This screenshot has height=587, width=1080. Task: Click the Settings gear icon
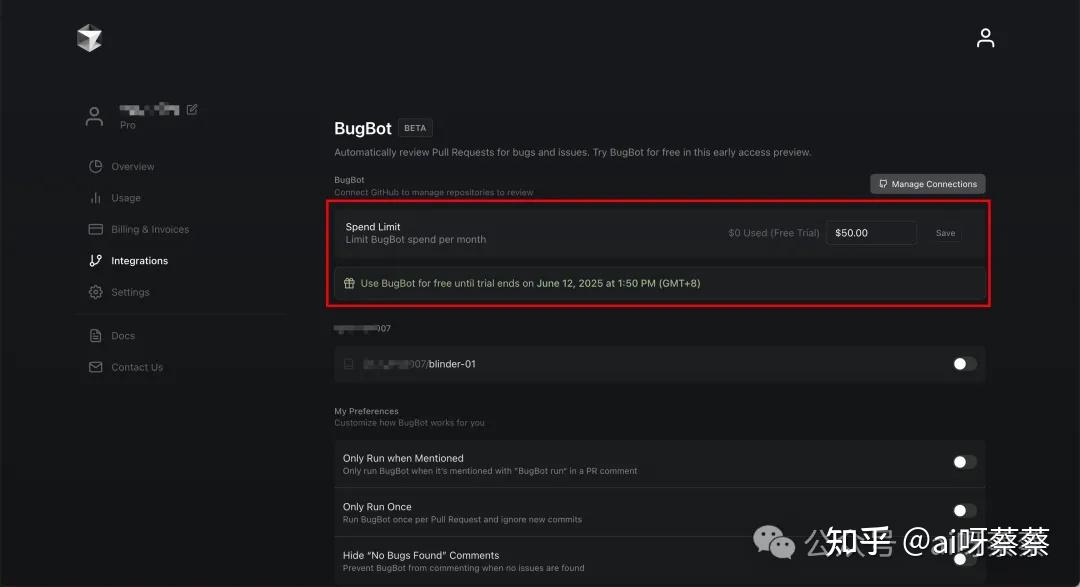(x=96, y=292)
